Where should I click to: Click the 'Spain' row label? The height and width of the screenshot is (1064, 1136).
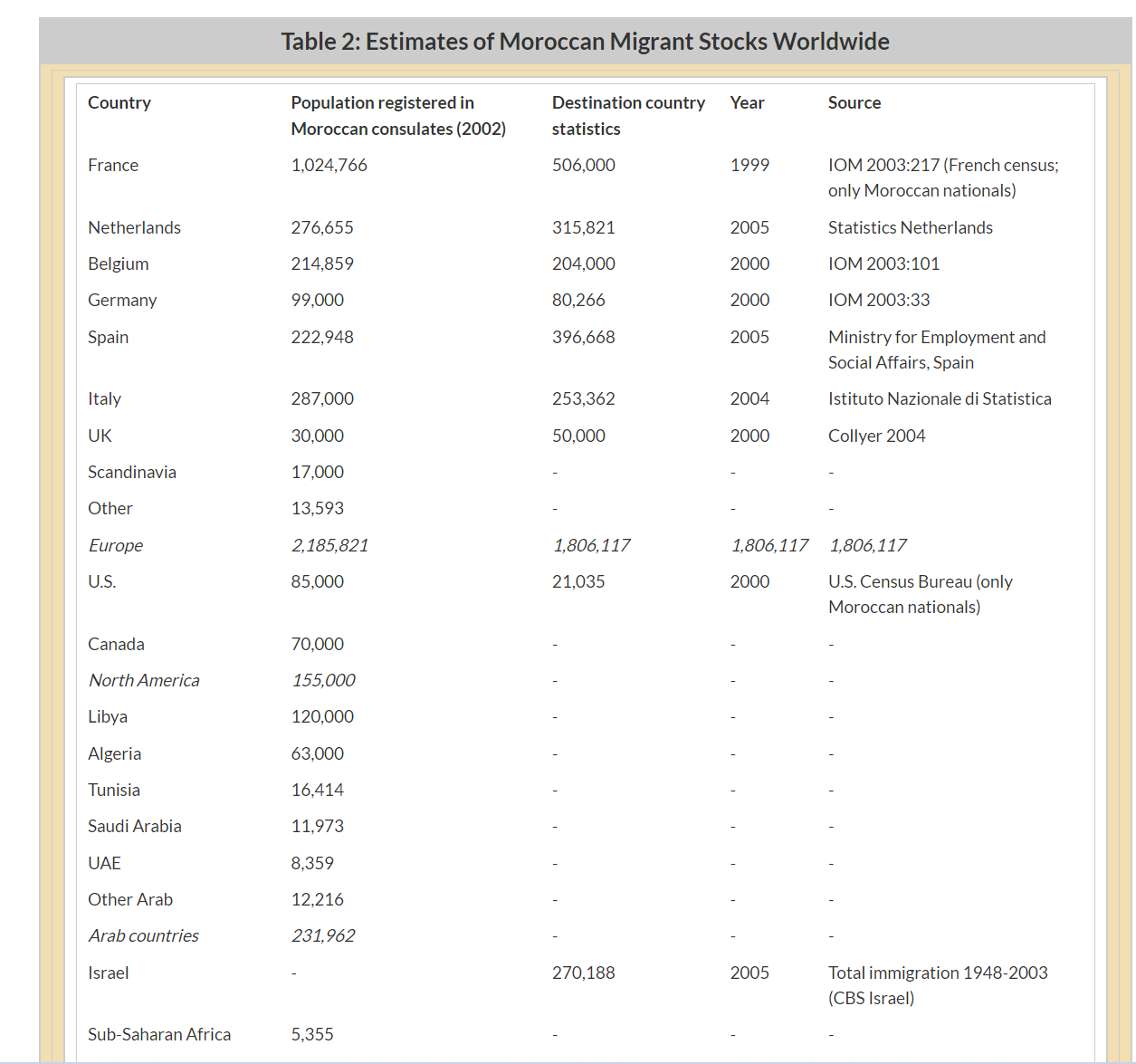pyautogui.click(x=108, y=337)
